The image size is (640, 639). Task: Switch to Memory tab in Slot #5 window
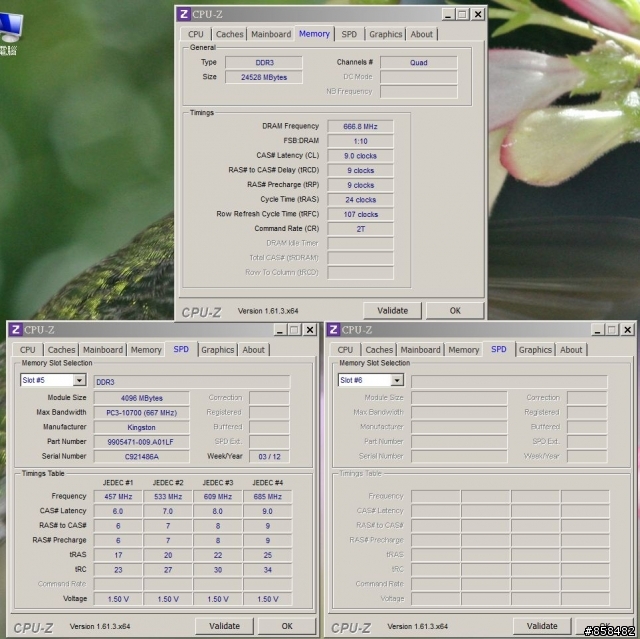click(x=146, y=350)
